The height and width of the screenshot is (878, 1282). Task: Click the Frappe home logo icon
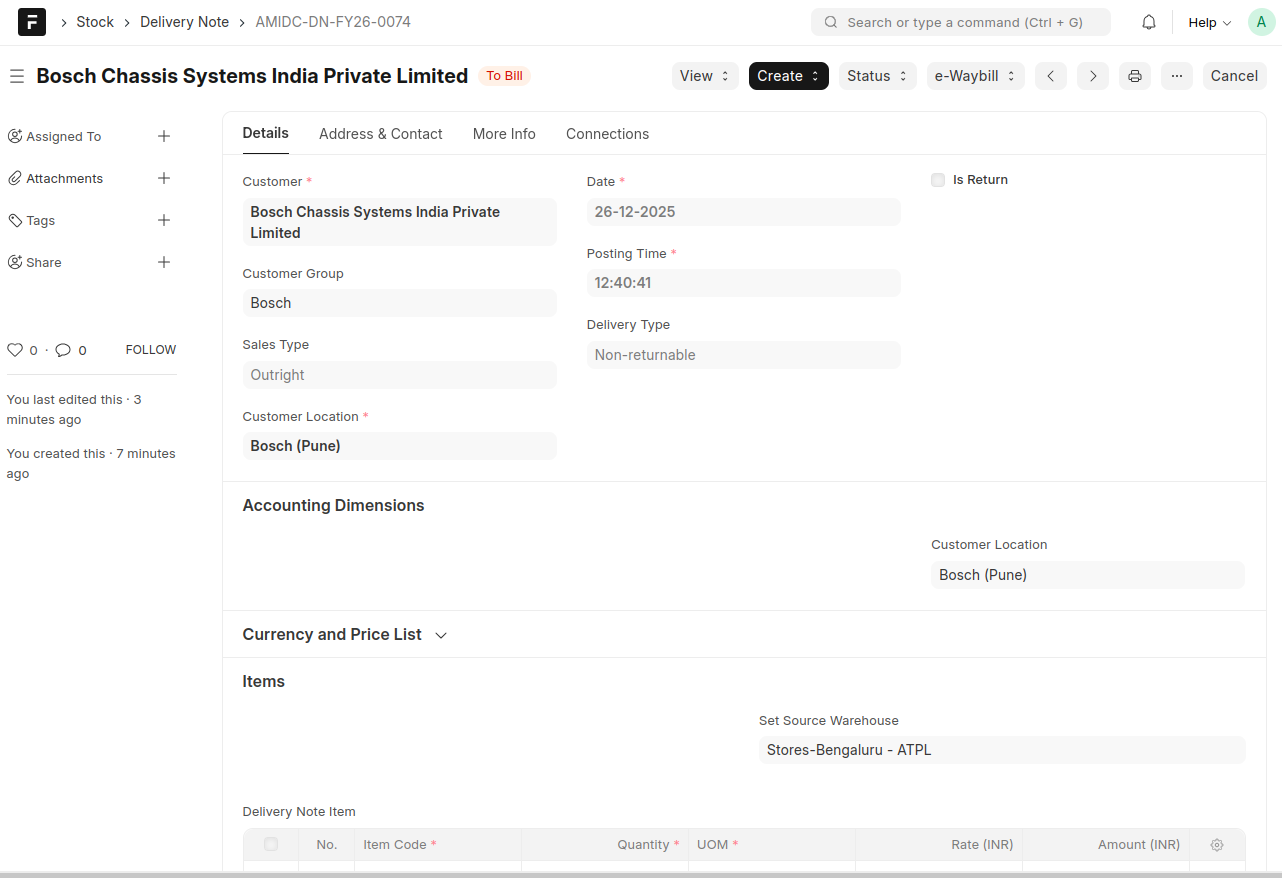(x=32, y=22)
